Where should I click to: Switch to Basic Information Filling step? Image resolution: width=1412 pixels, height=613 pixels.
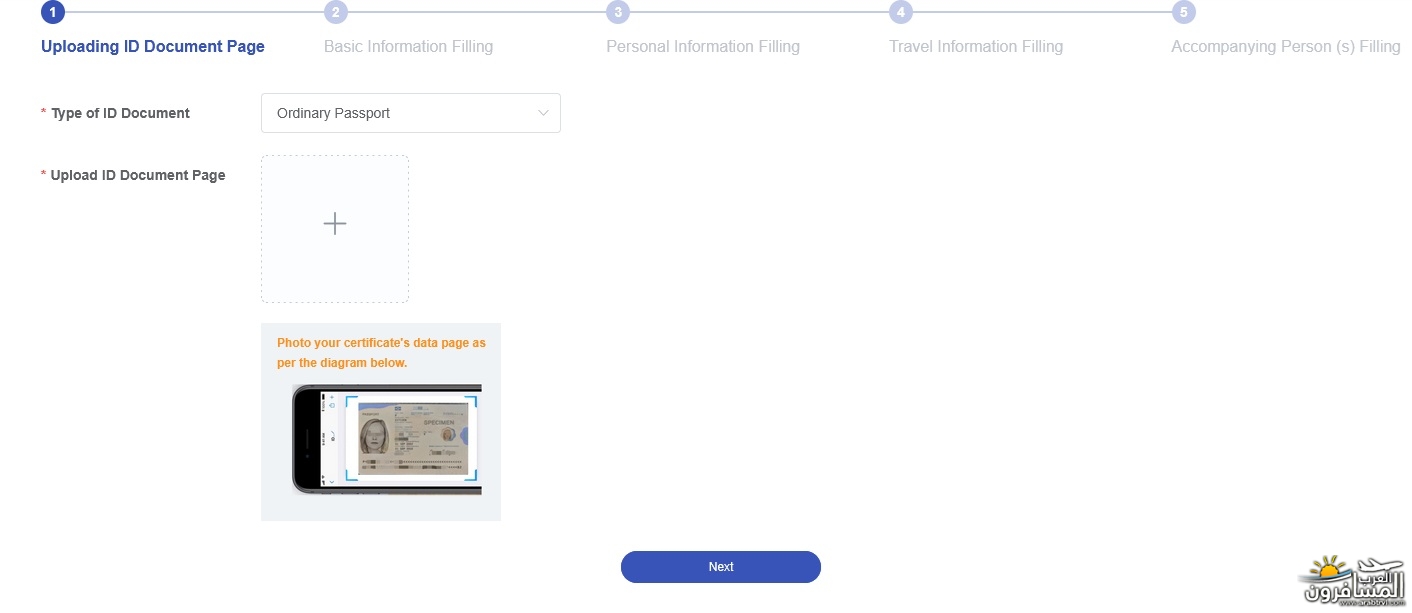coord(408,46)
